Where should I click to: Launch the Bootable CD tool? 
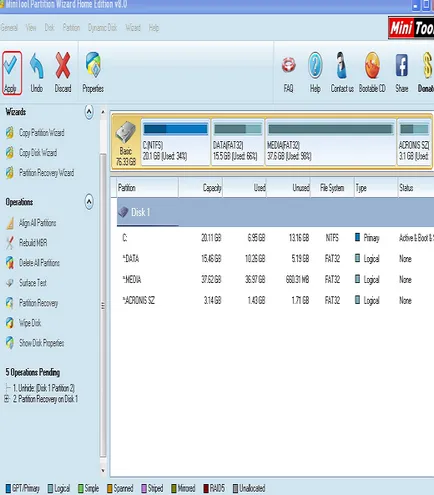tap(372, 73)
